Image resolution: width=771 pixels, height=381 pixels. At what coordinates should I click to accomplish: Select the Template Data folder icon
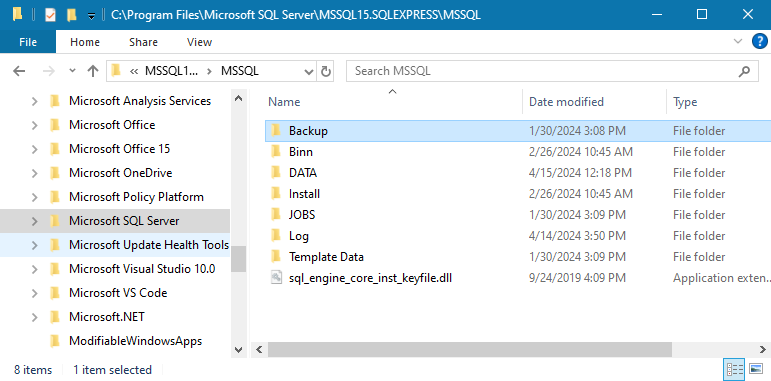[x=276, y=256]
